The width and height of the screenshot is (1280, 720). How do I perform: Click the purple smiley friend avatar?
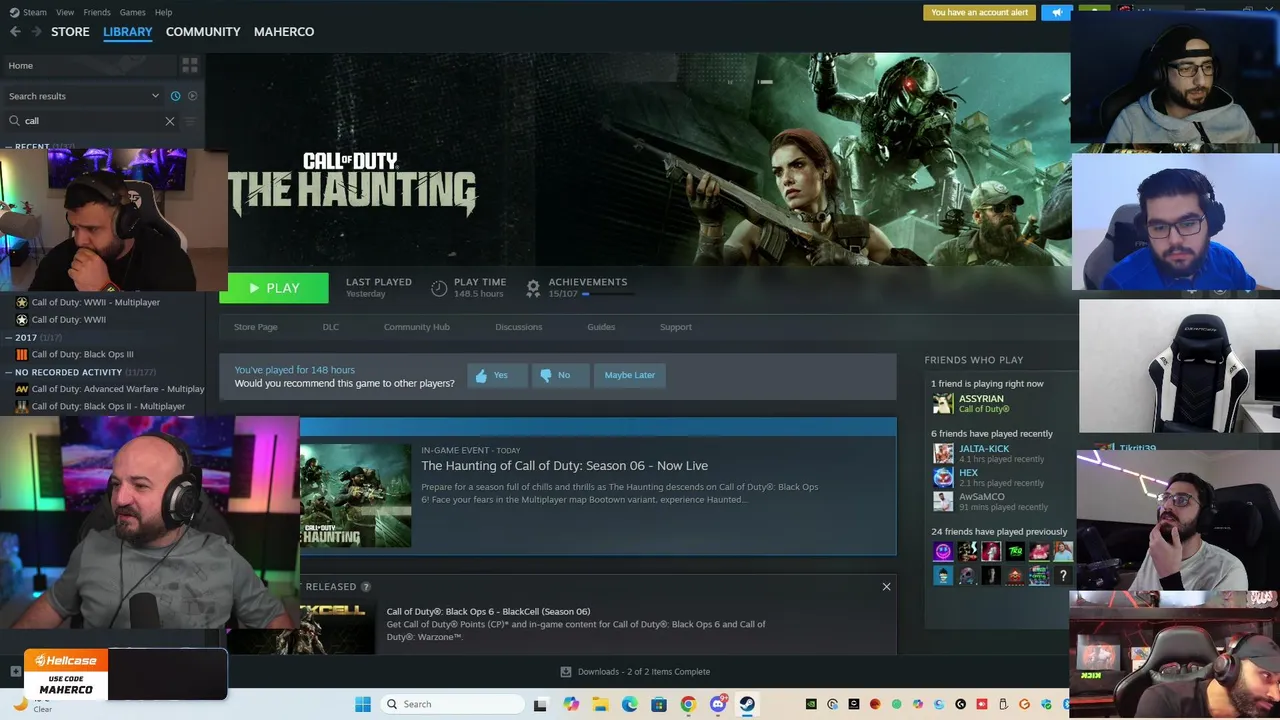(943, 551)
